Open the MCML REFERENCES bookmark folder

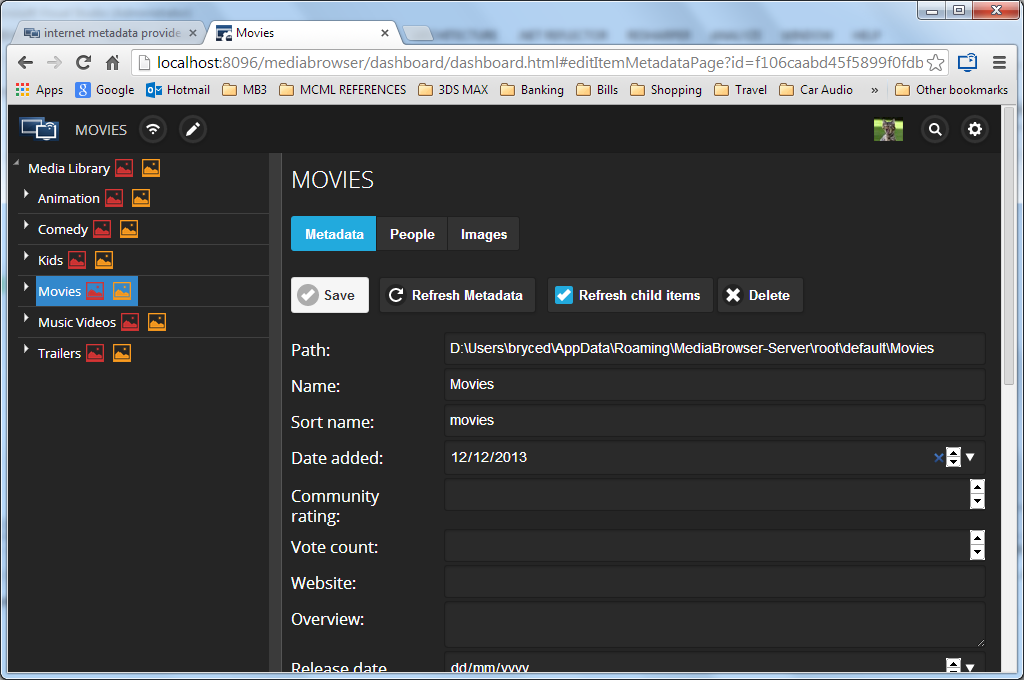pyautogui.click(x=343, y=90)
